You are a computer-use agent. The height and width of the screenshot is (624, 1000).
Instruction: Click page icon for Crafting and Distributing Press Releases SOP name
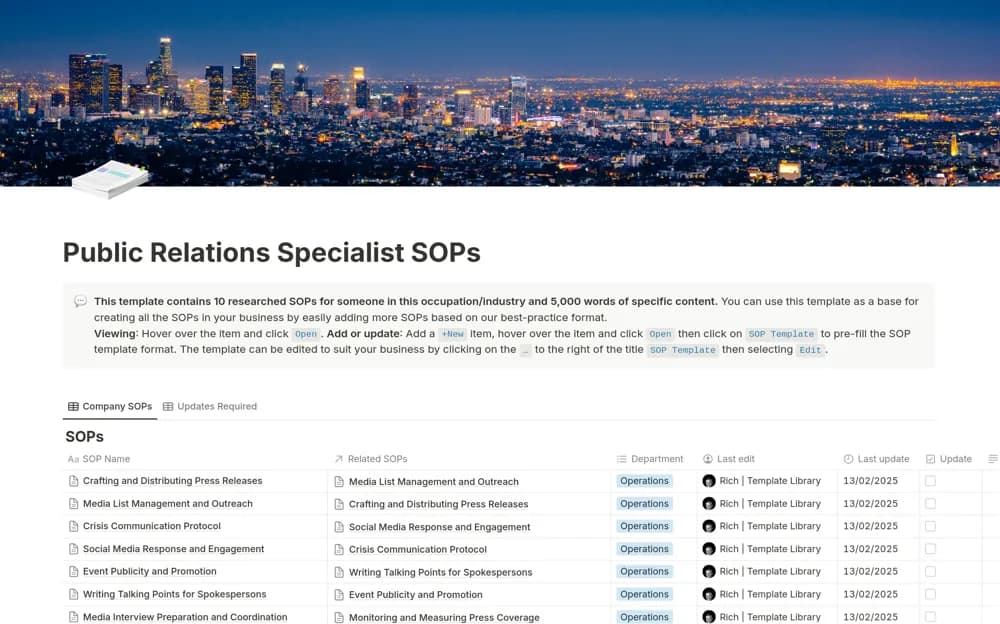73,481
